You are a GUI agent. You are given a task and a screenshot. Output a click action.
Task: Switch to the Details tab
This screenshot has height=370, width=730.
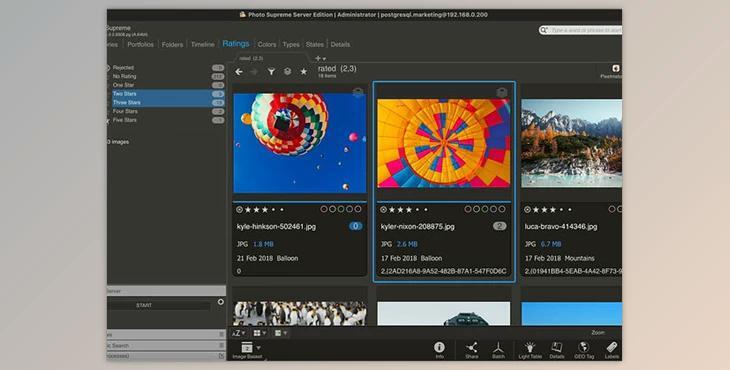click(340, 45)
